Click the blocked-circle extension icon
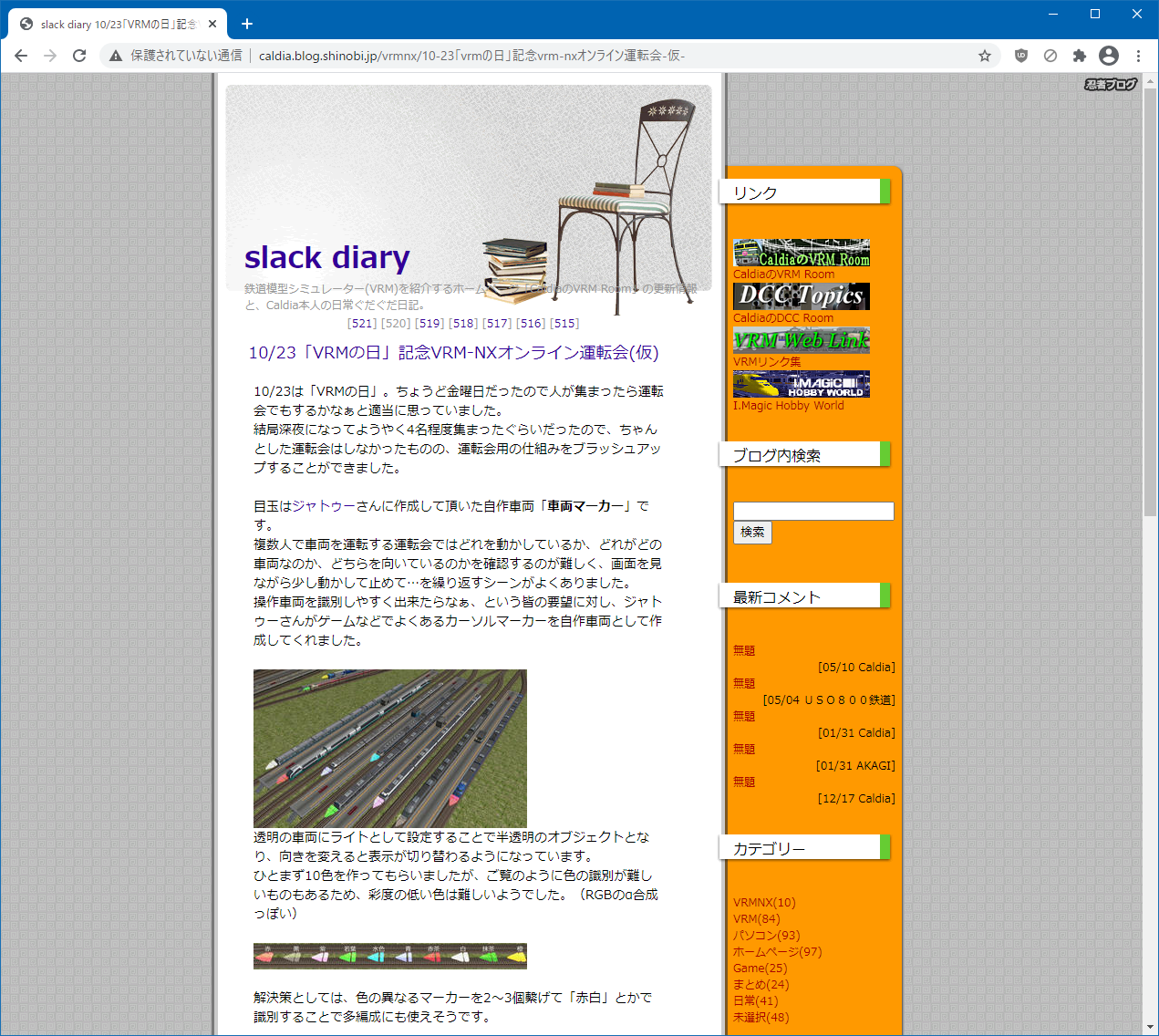Viewport: 1159px width, 1036px height. tap(1050, 56)
